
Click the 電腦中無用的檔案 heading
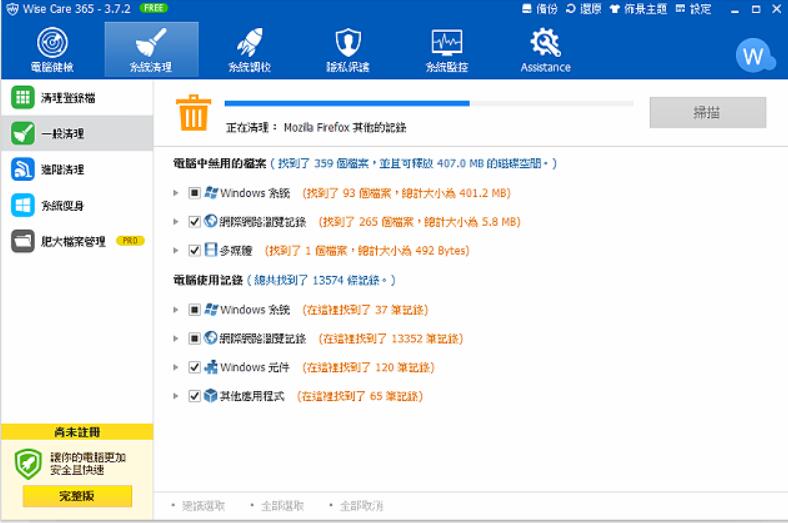[x=220, y=163]
